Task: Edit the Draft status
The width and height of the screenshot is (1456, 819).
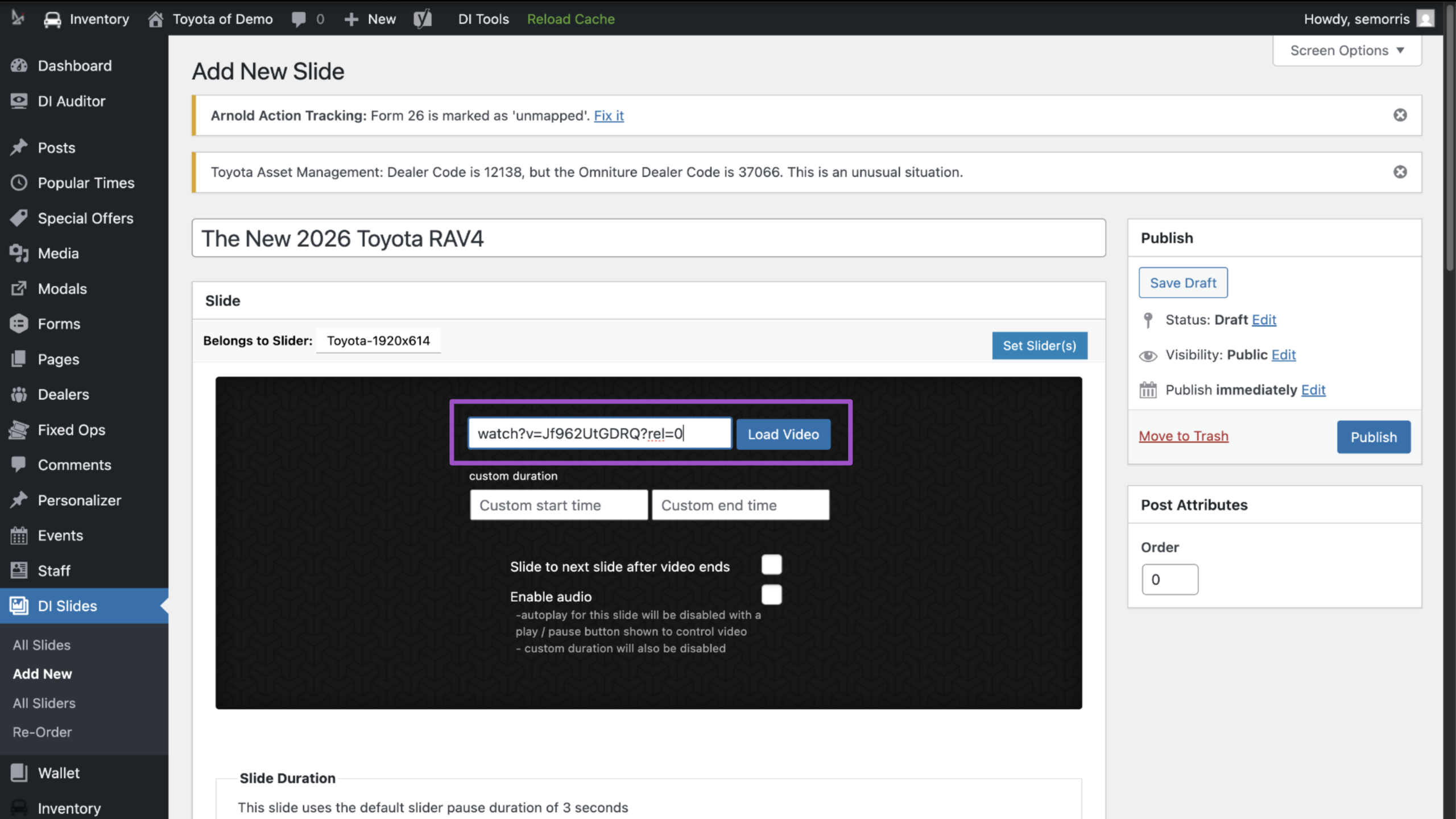Action: coord(1264,320)
